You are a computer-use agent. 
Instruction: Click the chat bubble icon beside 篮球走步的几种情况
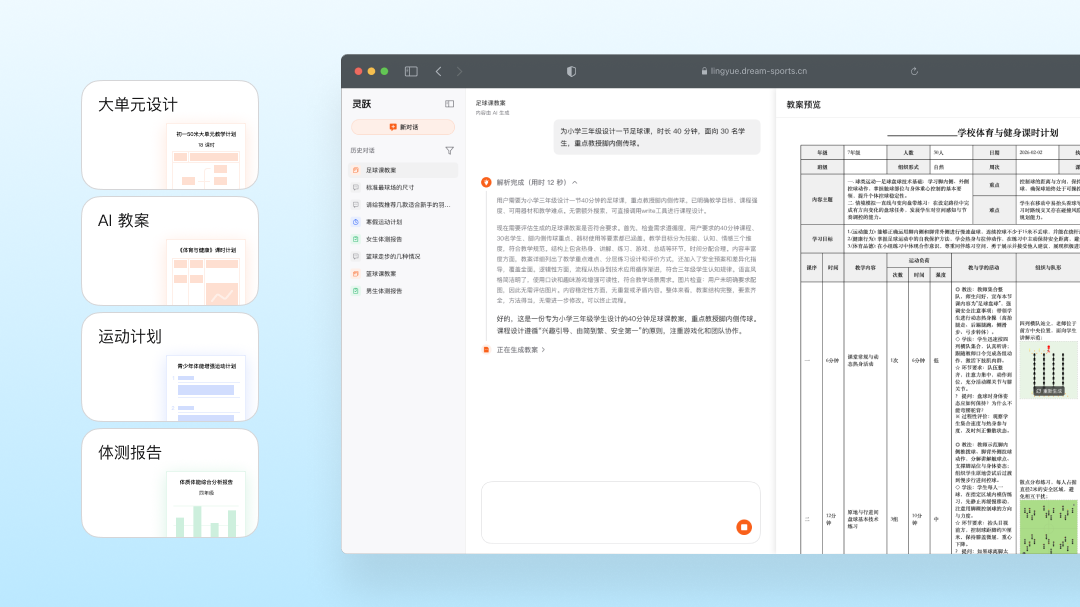(355, 256)
